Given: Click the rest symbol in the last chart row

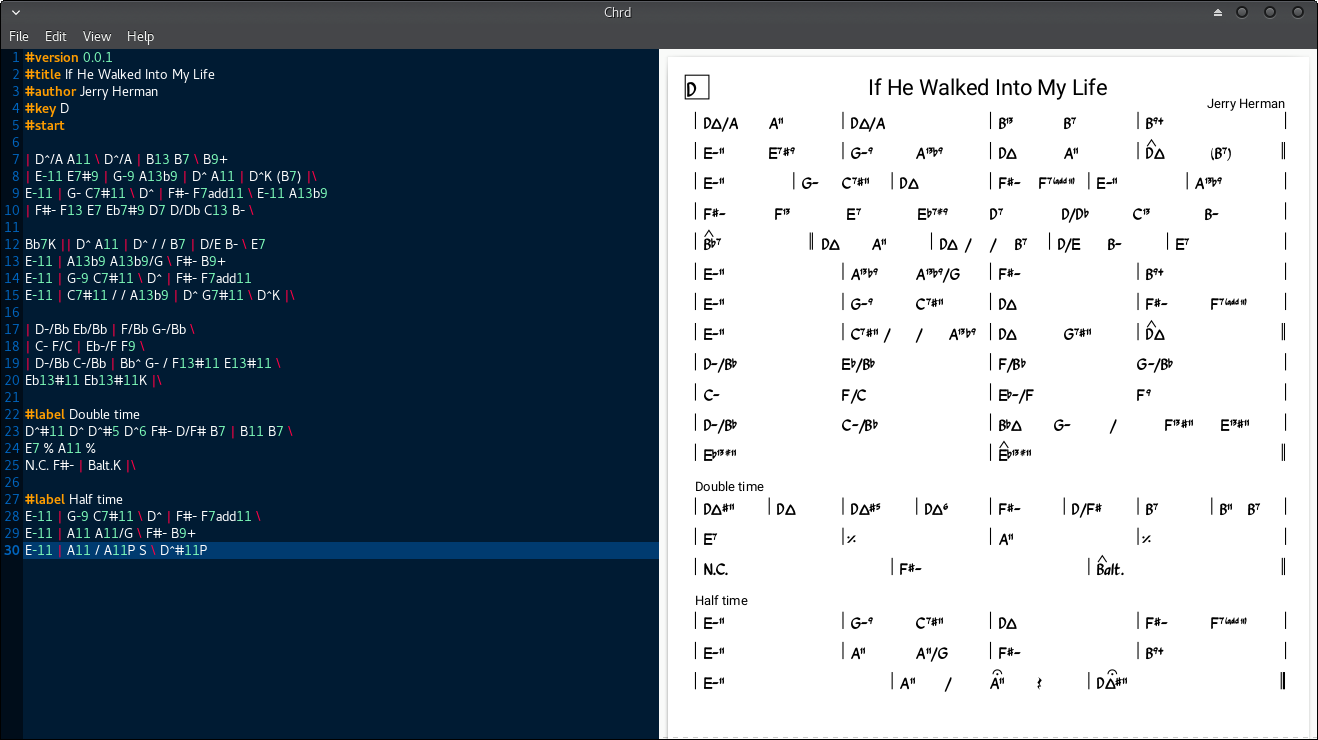Looking at the screenshot, I should [1041, 683].
